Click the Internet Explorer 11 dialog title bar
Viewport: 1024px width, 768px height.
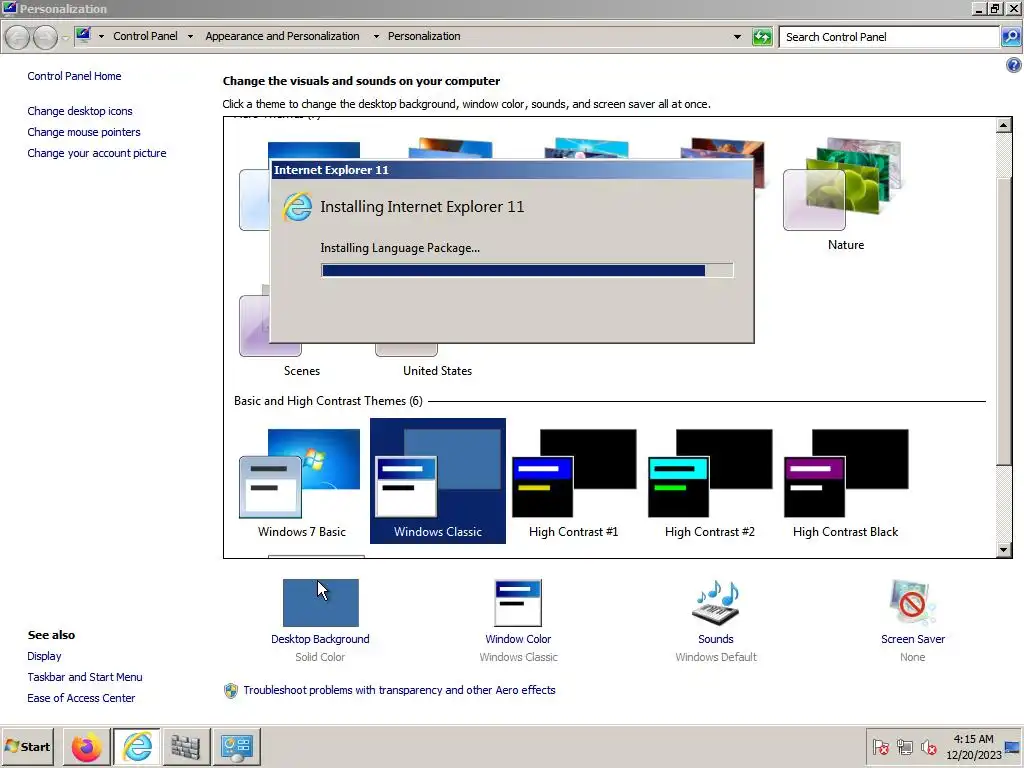coord(511,170)
